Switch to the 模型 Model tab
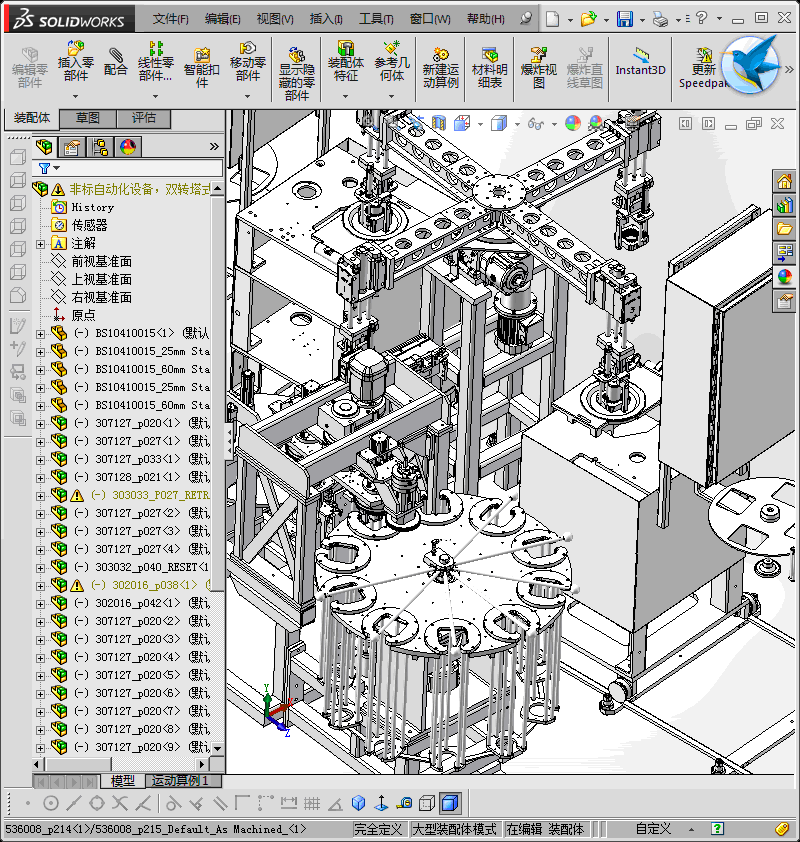 [122, 781]
